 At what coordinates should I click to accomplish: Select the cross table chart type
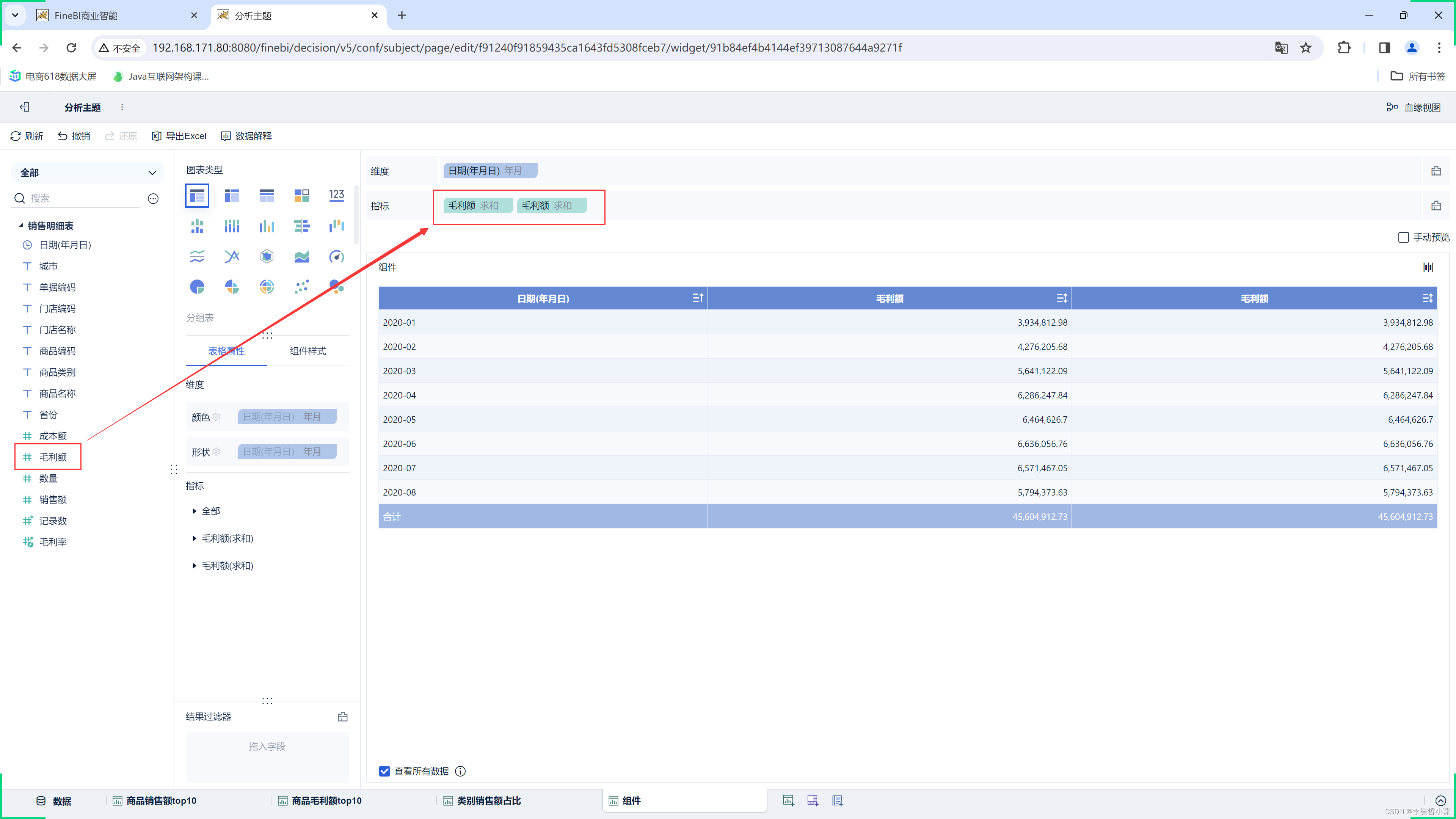click(x=232, y=196)
